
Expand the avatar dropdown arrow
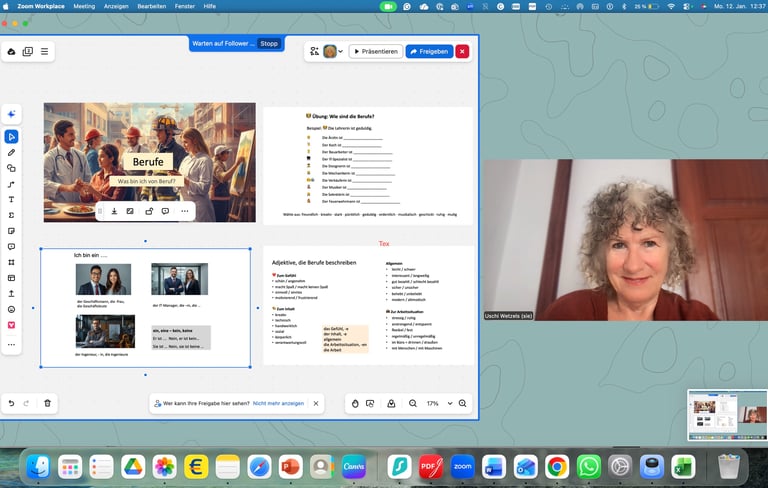tap(340, 51)
